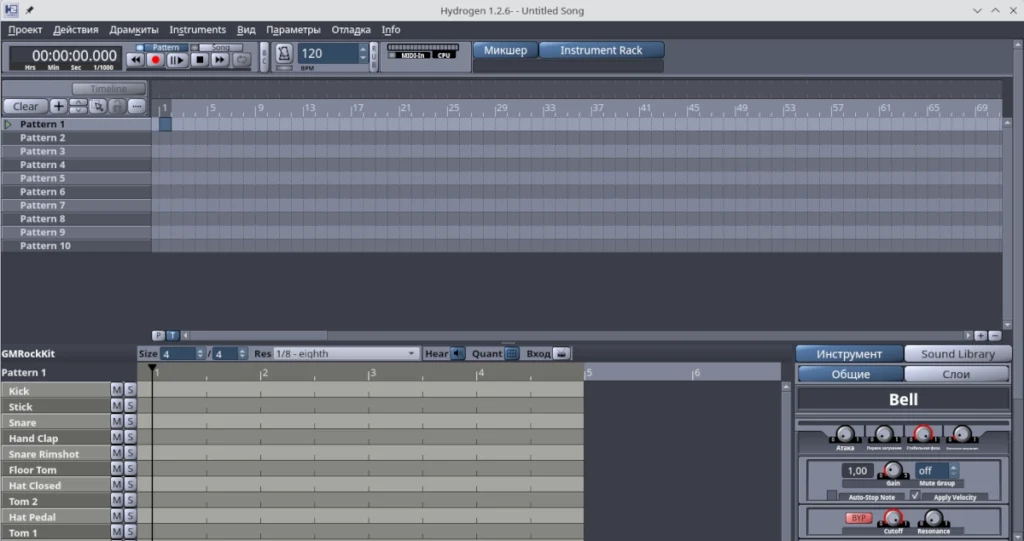1024x541 pixels.
Task: Open the Info menu
Action: tap(391, 29)
